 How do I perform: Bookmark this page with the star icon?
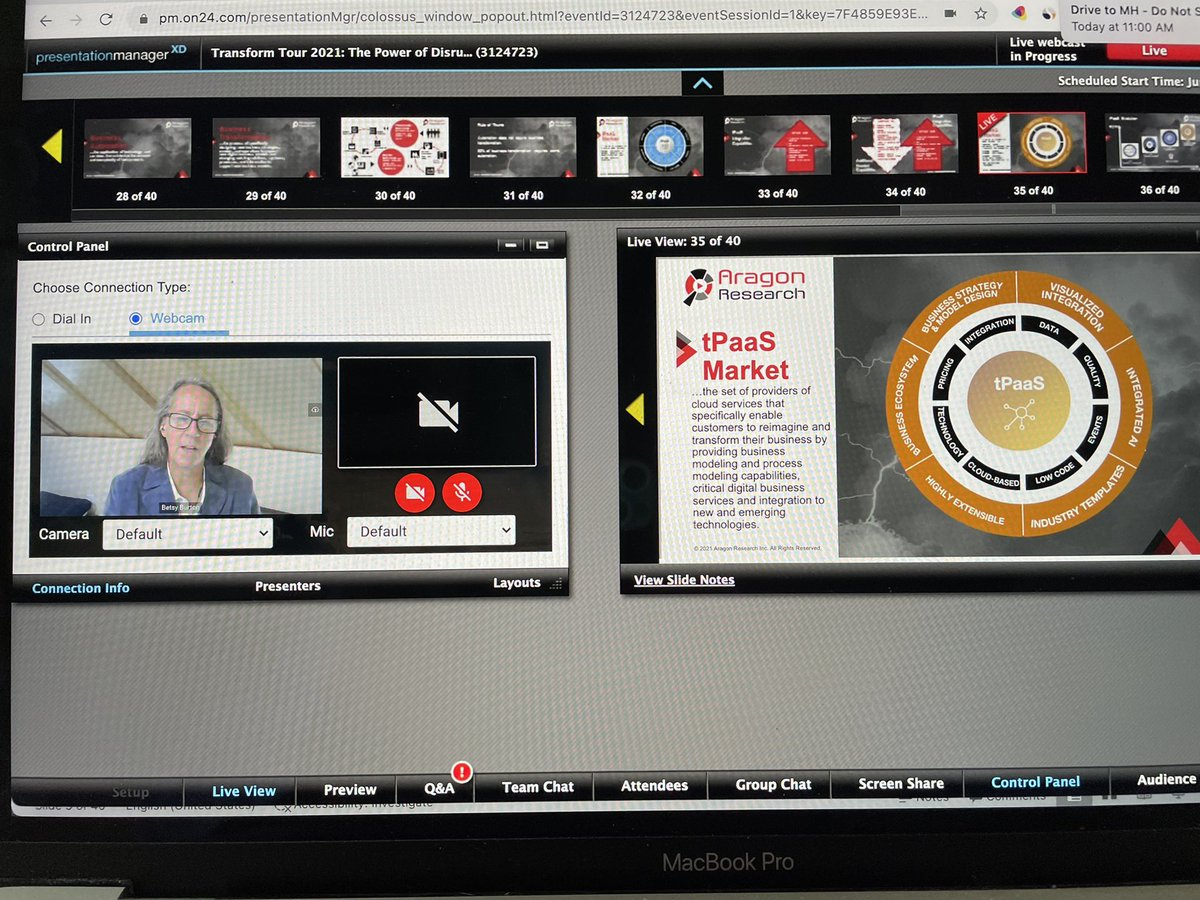(981, 13)
